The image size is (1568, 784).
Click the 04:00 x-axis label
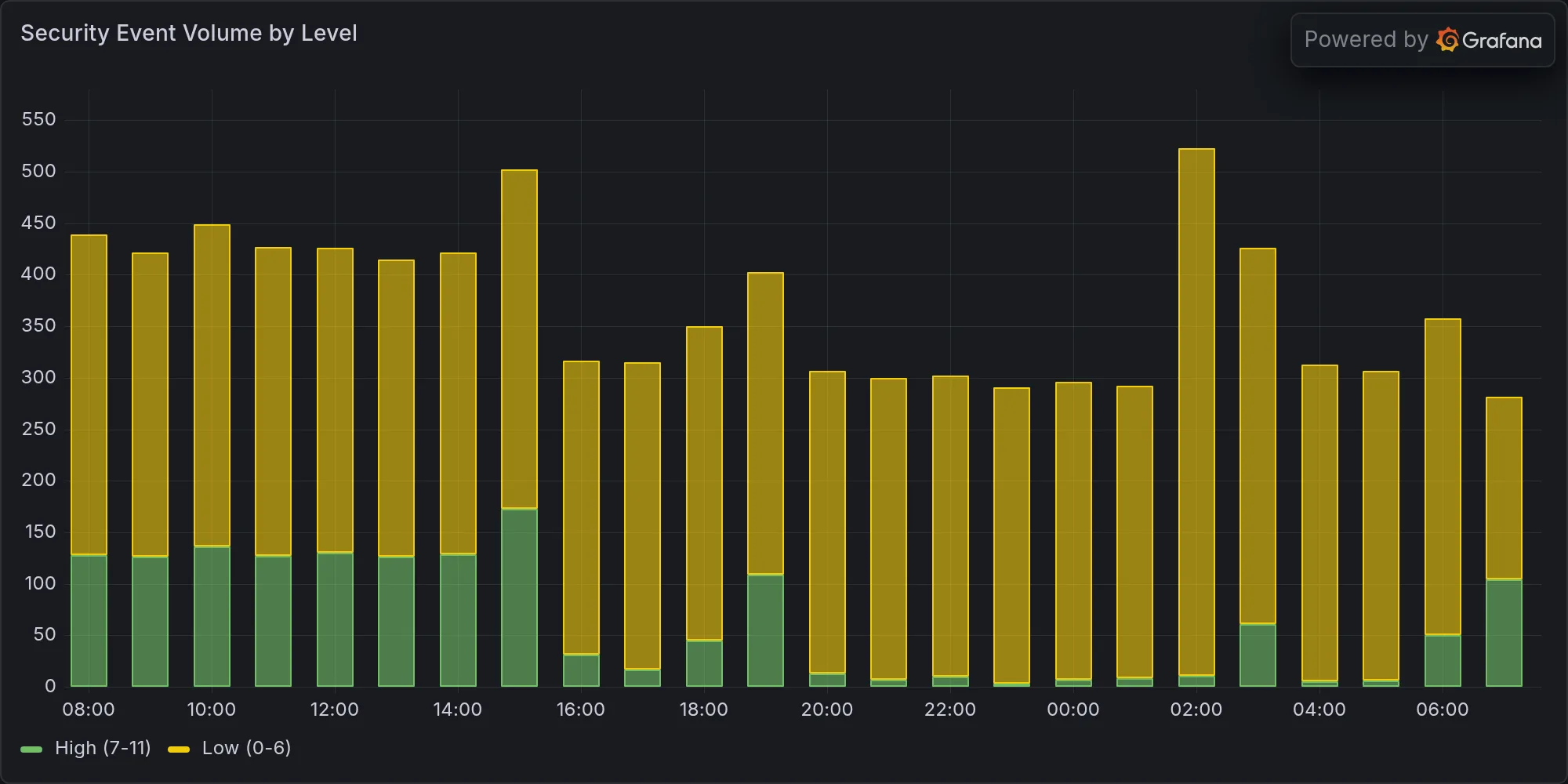[1319, 710]
